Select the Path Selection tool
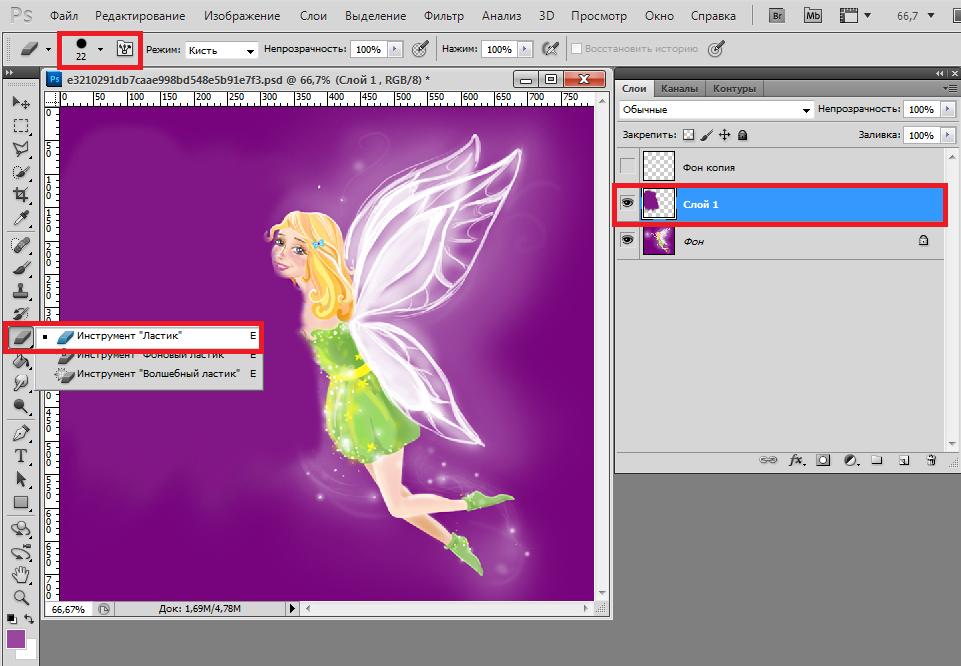The width and height of the screenshot is (961, 666). tap(21, 479)
